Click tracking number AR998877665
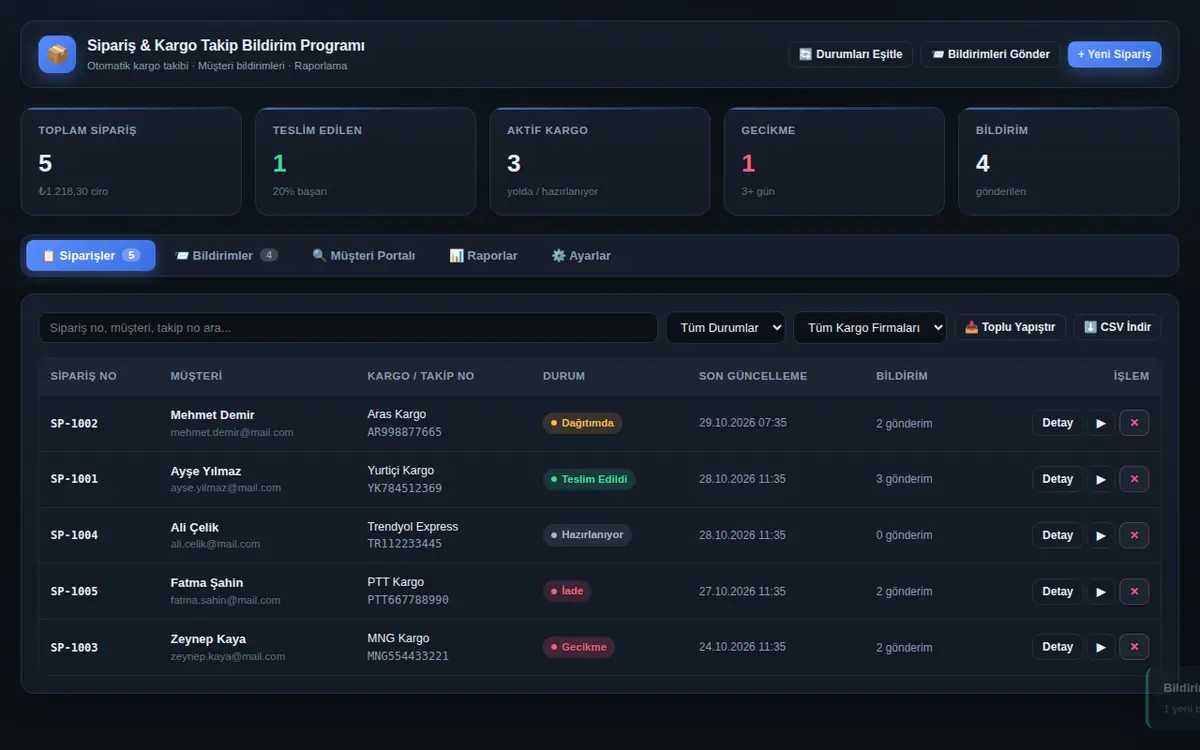Viewport: 1200px width, 750px height. point(405,433)
